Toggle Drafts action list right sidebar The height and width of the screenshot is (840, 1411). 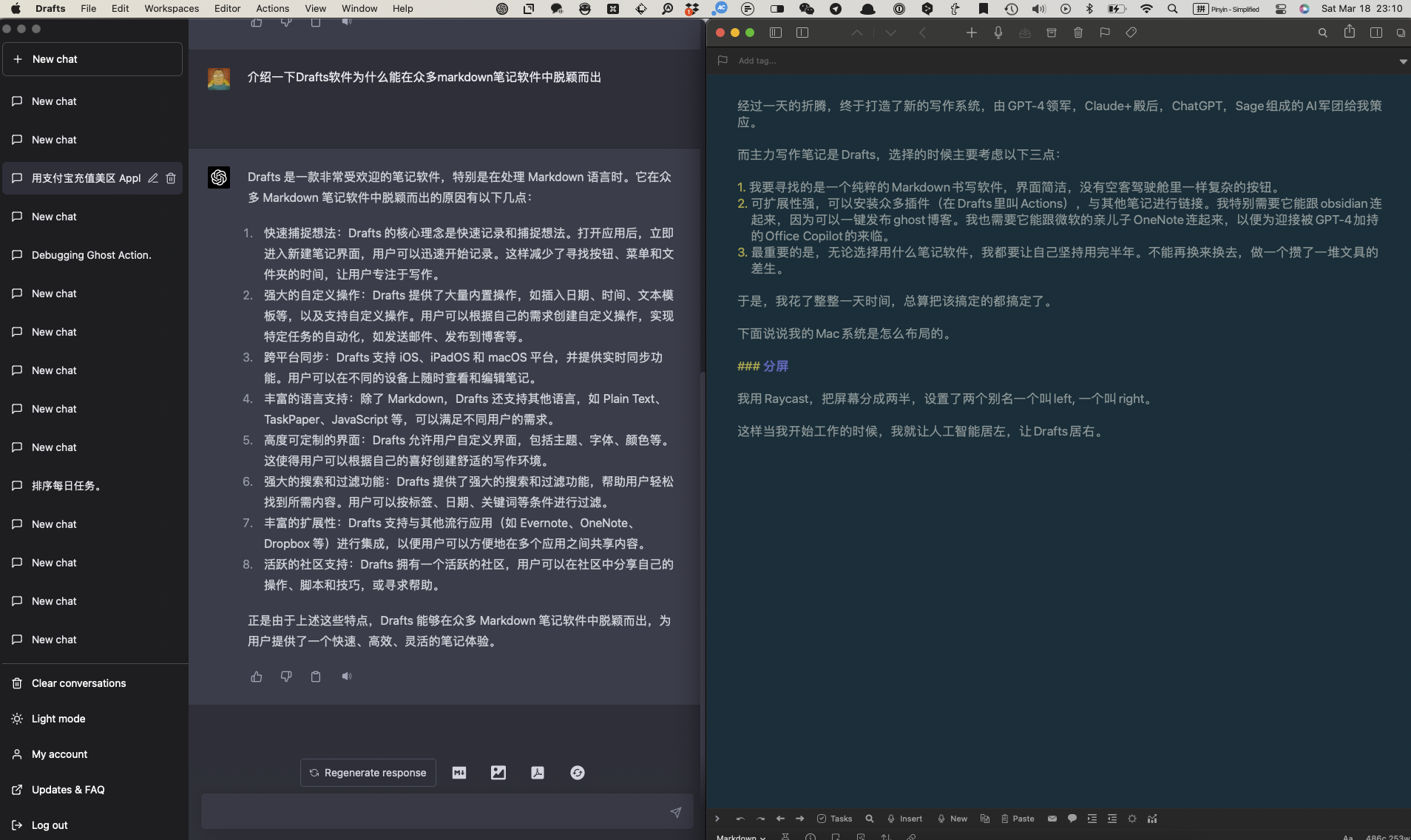tap(1376, 33)
